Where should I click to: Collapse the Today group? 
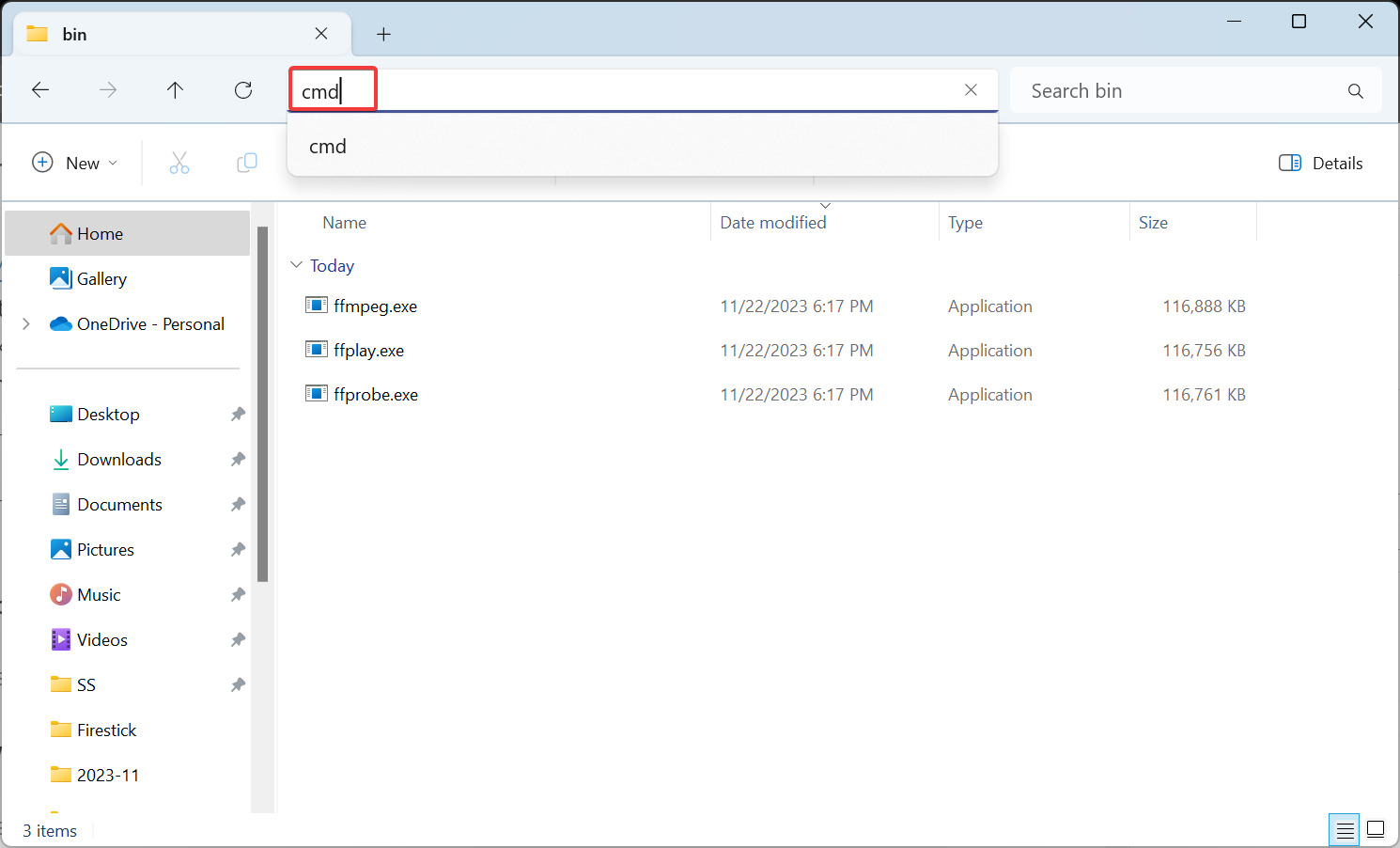click(x=297, y=266)
